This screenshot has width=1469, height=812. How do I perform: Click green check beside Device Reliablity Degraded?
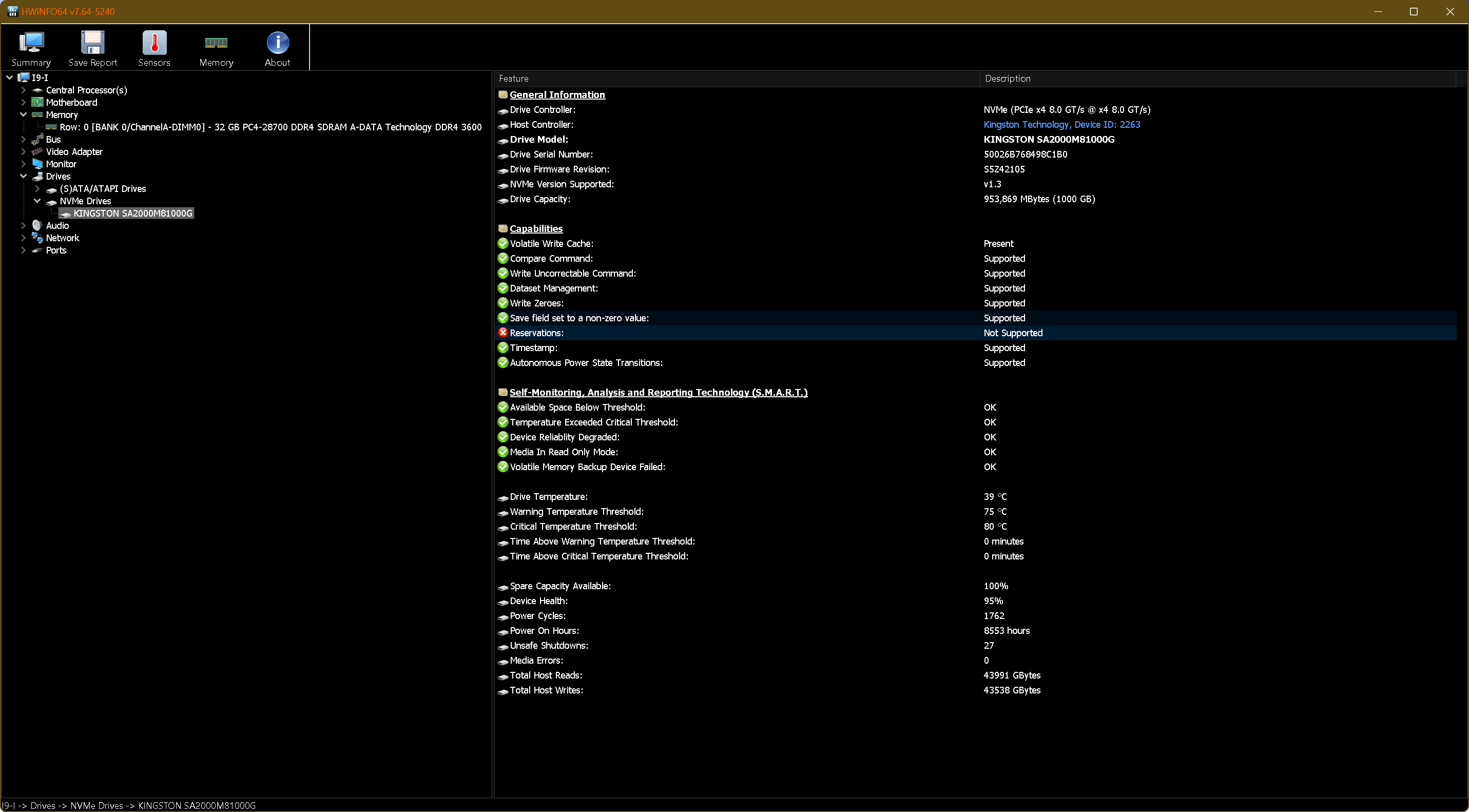(502, 437)
